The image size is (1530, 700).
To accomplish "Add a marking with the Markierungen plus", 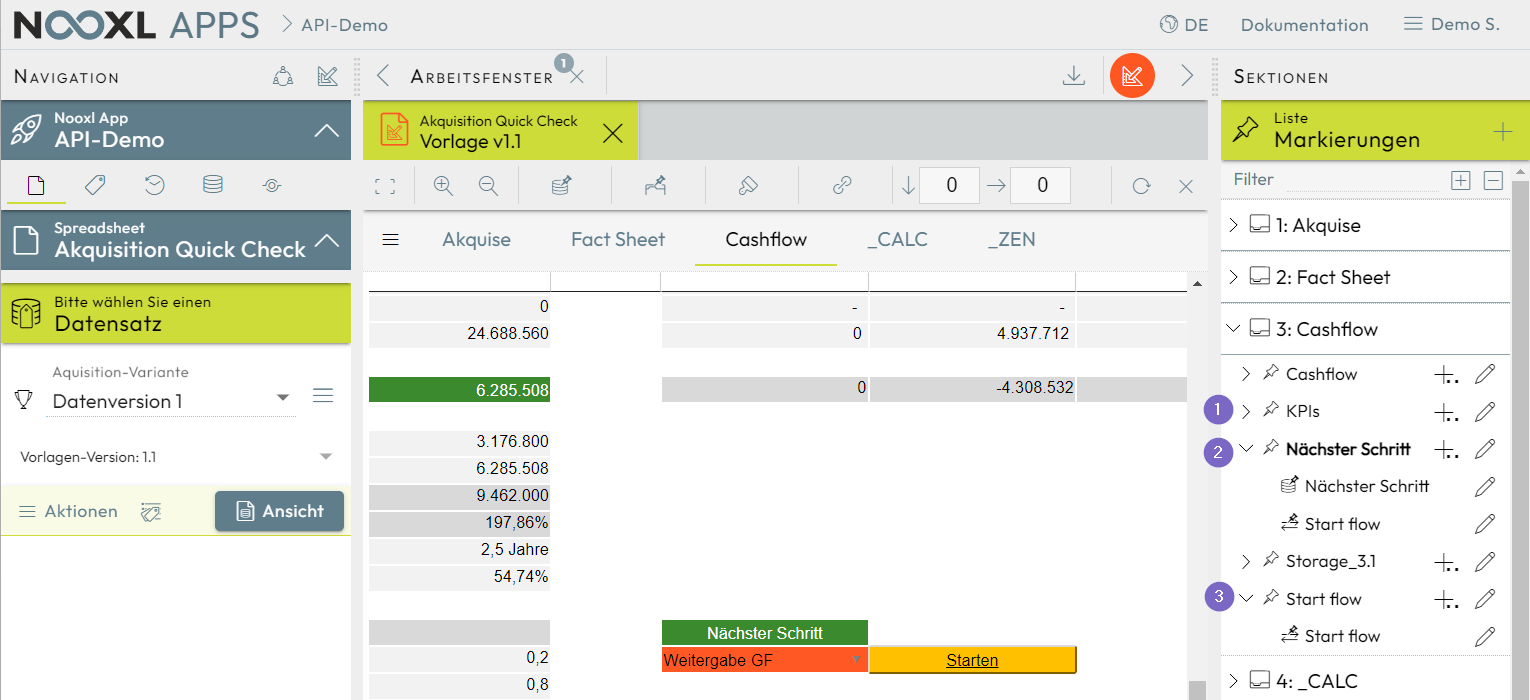I will pyautogui.click(x=1502, y=131).
